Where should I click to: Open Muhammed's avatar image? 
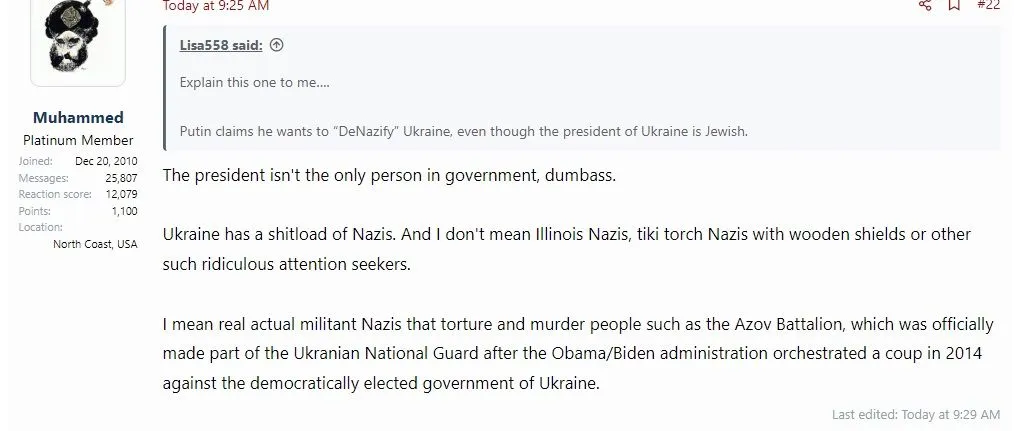tap(78, 42)
